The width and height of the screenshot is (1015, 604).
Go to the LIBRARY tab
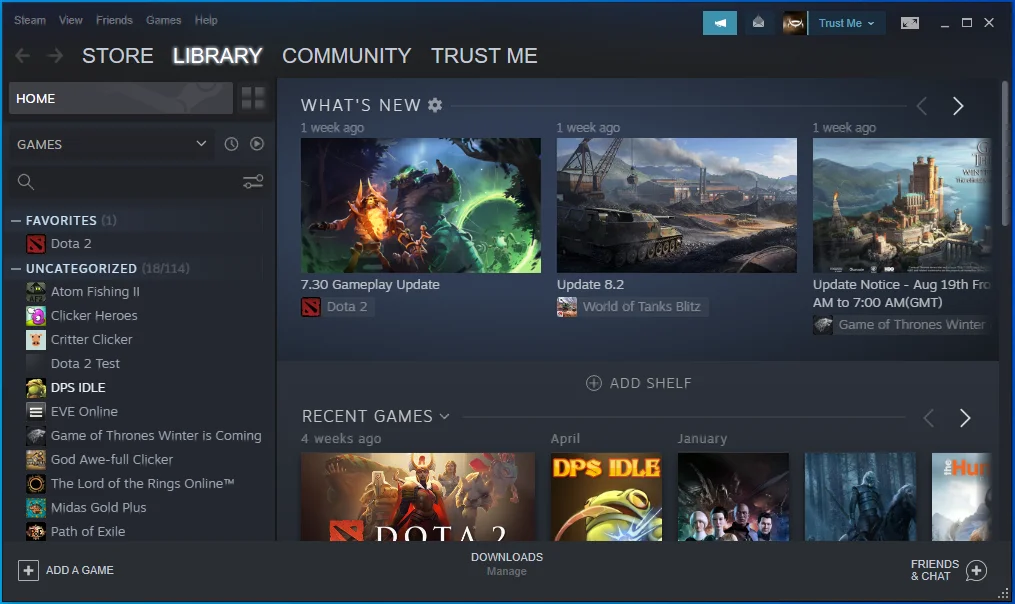pos(218,56)
